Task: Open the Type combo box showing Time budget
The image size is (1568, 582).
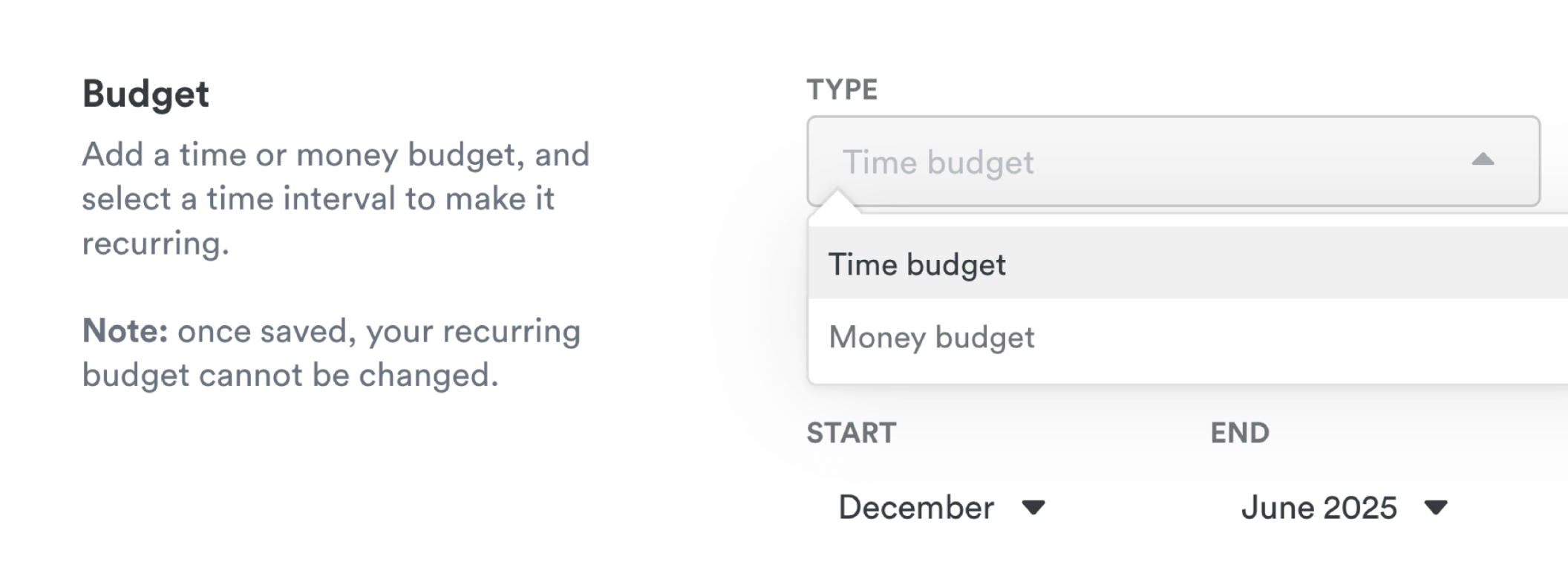Action: 1173,161
